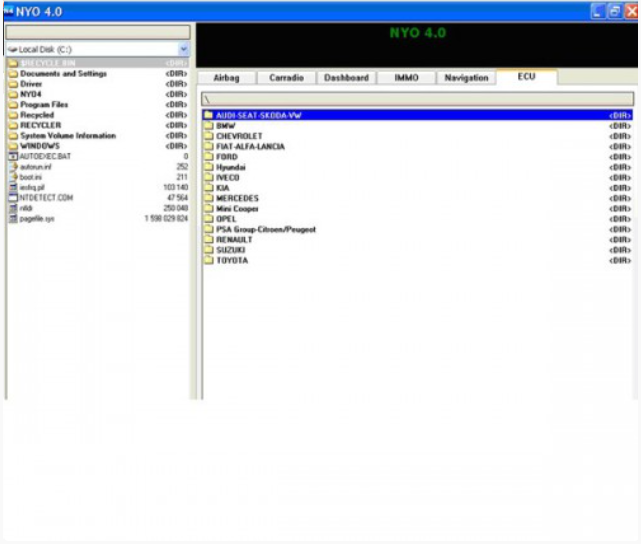This screenshot has width=641, height=544.
Task: Click the SUZUKI folder icon
Action: pyautogui.click(x=208, y=250)
